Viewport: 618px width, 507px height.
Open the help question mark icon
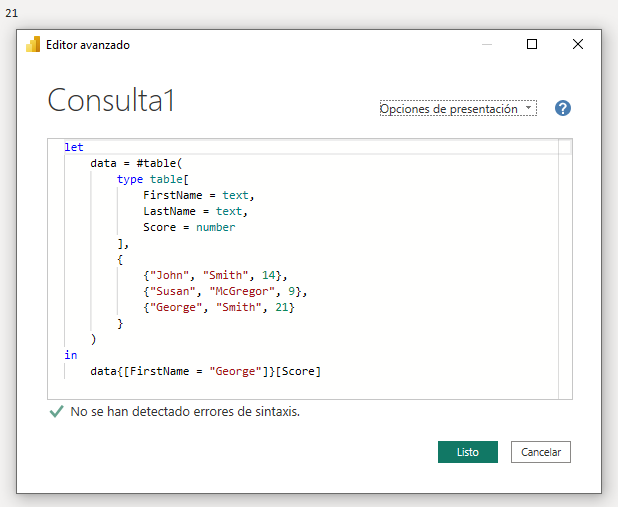[x=562, y=109]
